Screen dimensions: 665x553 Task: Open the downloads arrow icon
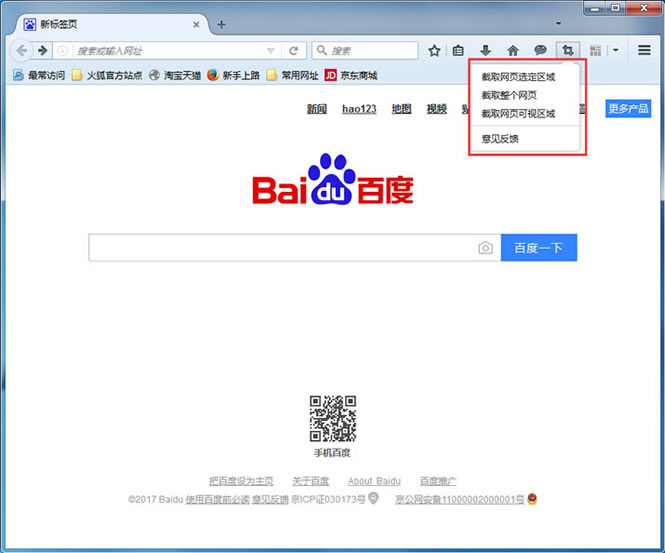tap(485, 51)
